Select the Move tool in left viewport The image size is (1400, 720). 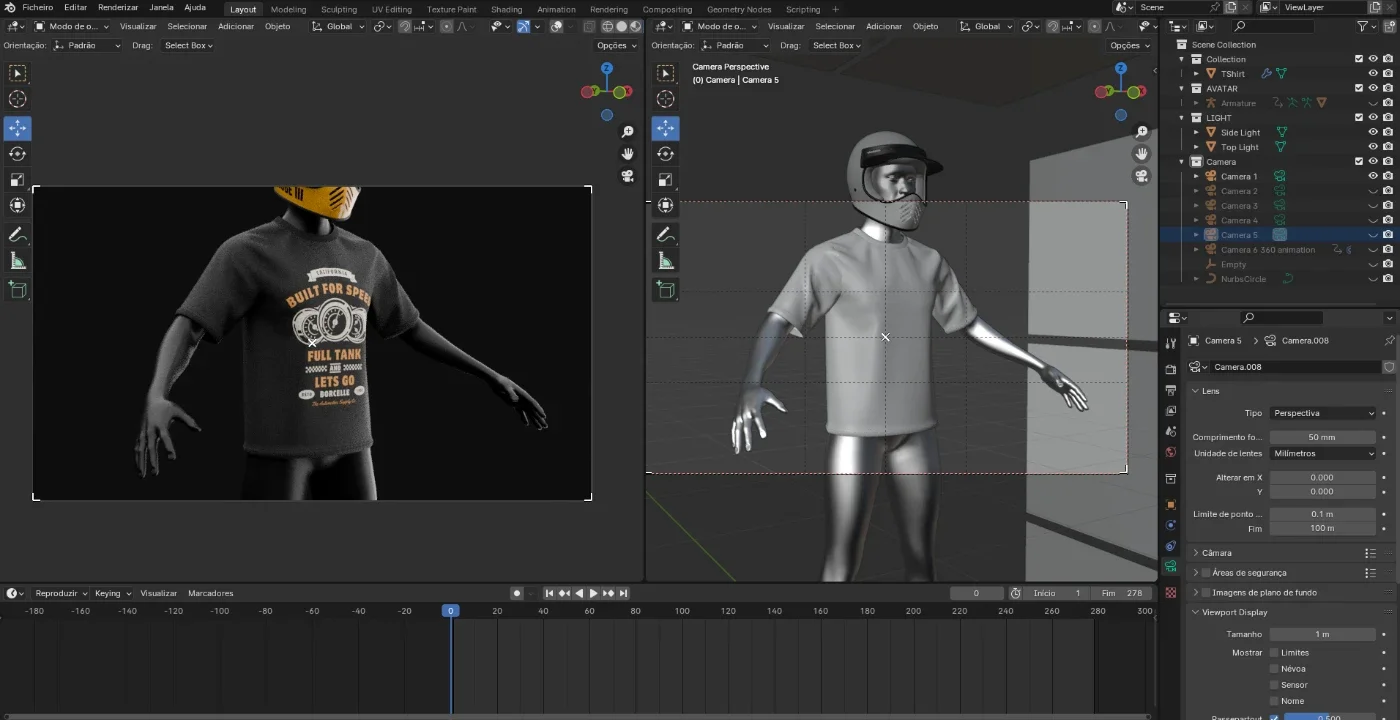[x=17, y=128]
